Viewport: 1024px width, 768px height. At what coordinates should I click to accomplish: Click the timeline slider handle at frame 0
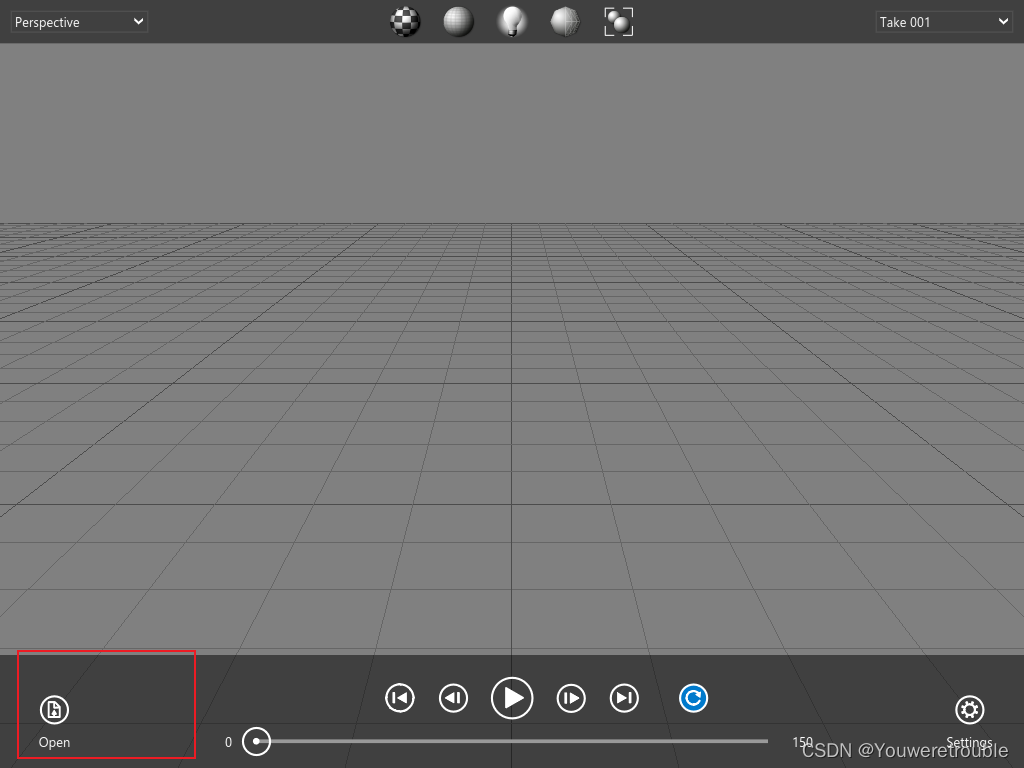pos(256,741)
